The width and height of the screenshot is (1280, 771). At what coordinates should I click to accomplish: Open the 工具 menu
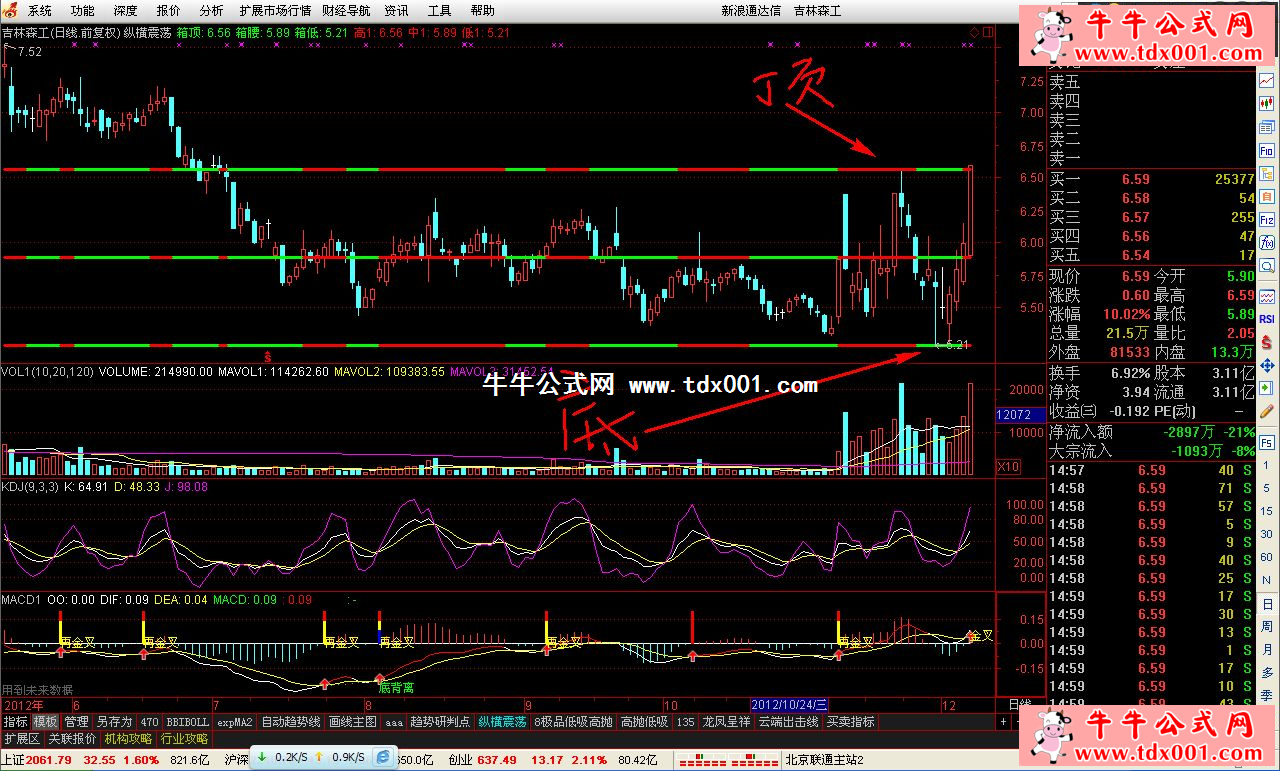point(439,11)
